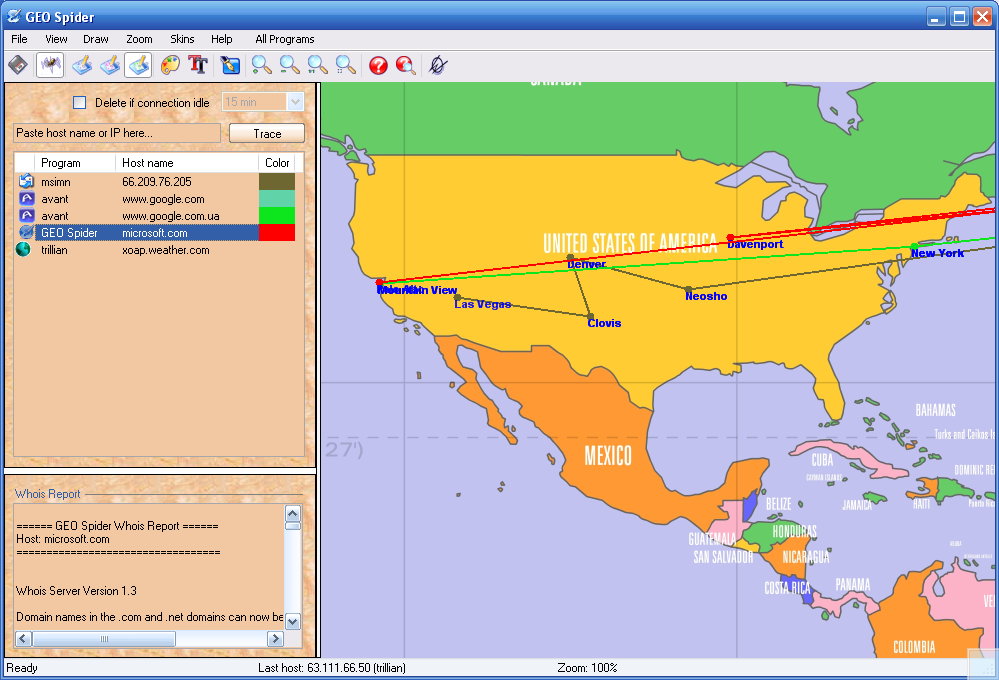Click avant icon beside www.google.com
This screenshot has width=999, height=680.
[x=26, y=199]
